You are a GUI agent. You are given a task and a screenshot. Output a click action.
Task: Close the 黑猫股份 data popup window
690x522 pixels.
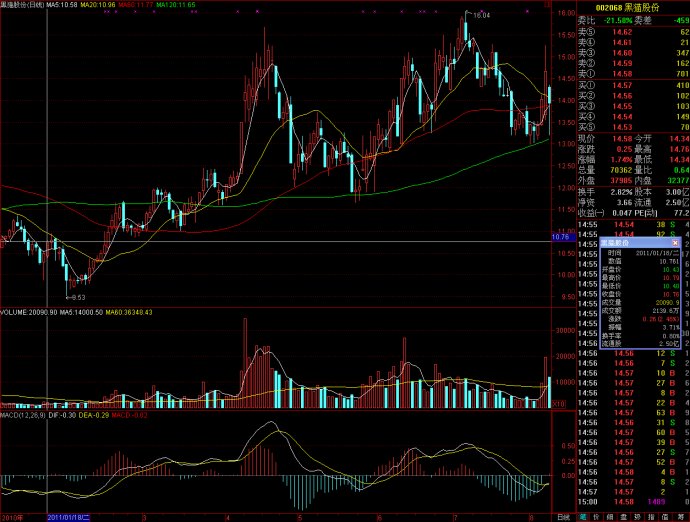point(674,243)
